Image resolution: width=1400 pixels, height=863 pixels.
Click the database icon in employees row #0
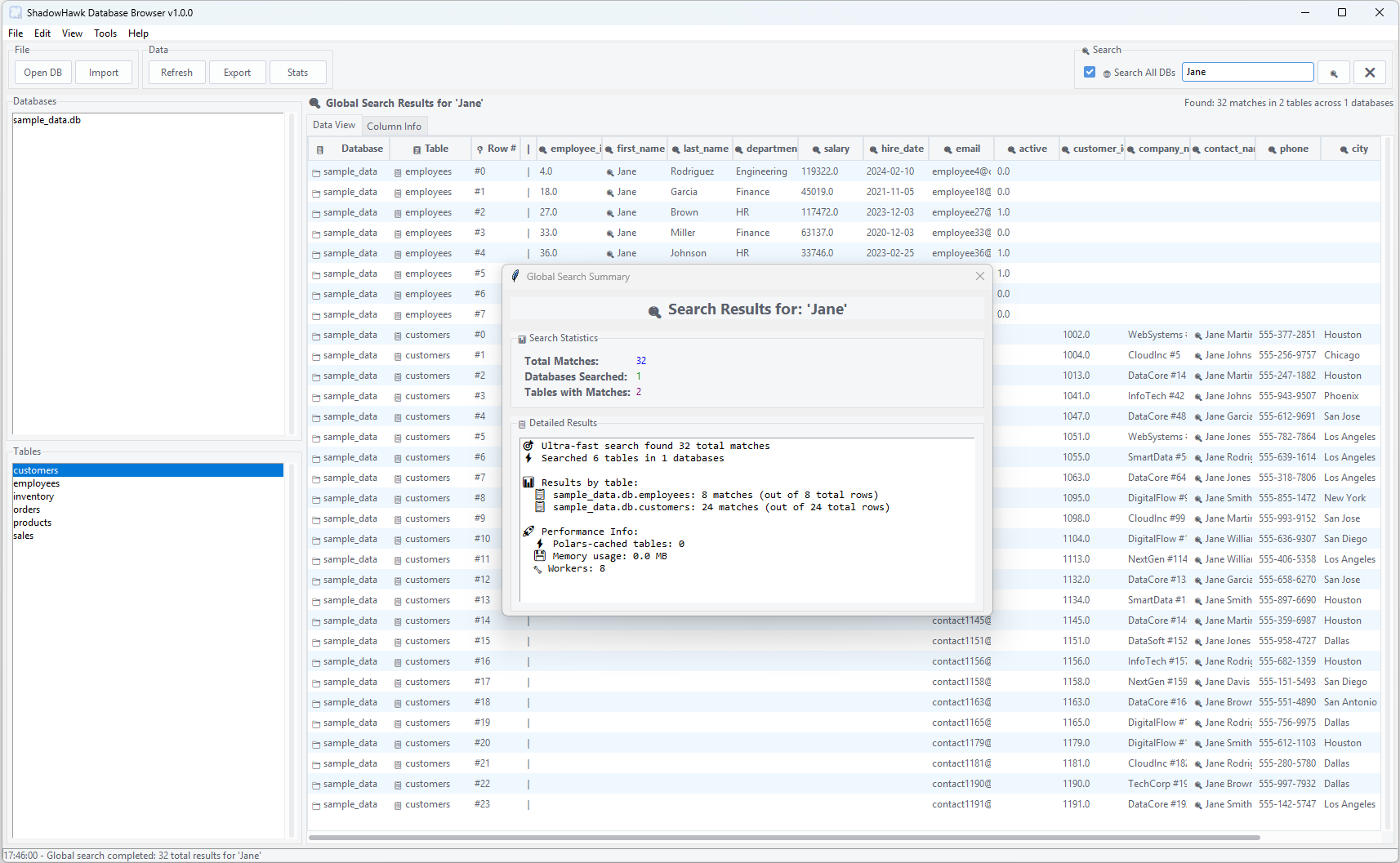pyautogui.click(x=316, y=172)
